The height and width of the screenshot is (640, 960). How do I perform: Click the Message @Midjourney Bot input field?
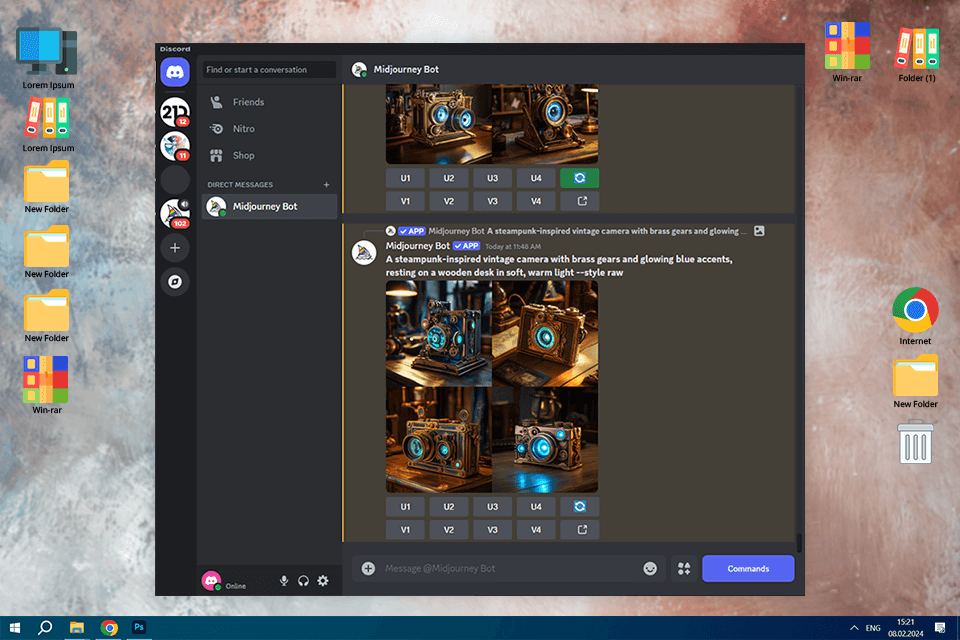coord(508,568)
